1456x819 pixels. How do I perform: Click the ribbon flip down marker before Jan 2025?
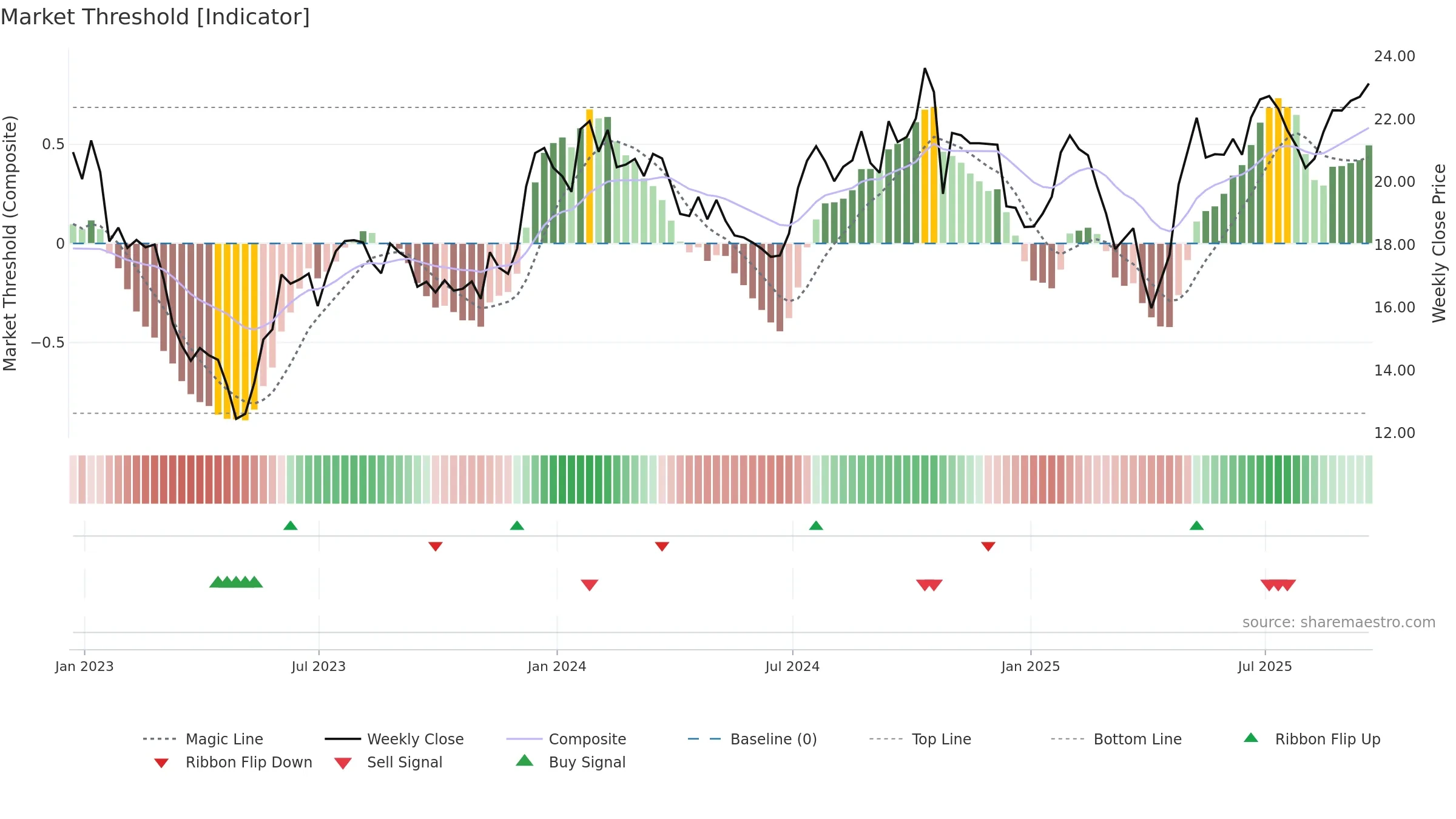988,547
